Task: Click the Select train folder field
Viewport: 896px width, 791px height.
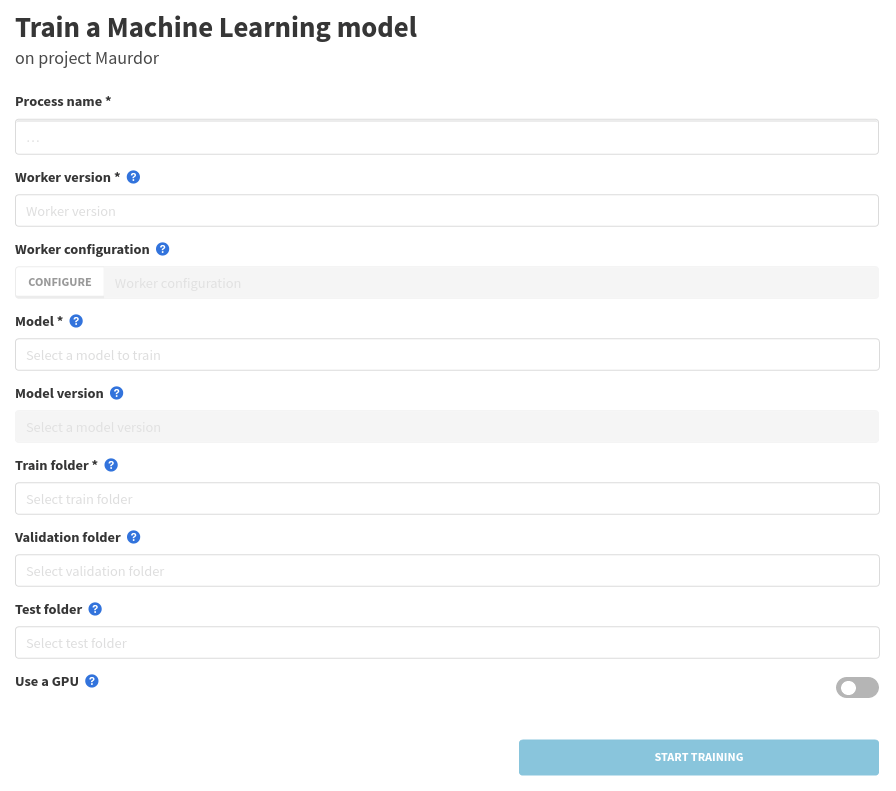Action: click(x=447, y=499)
